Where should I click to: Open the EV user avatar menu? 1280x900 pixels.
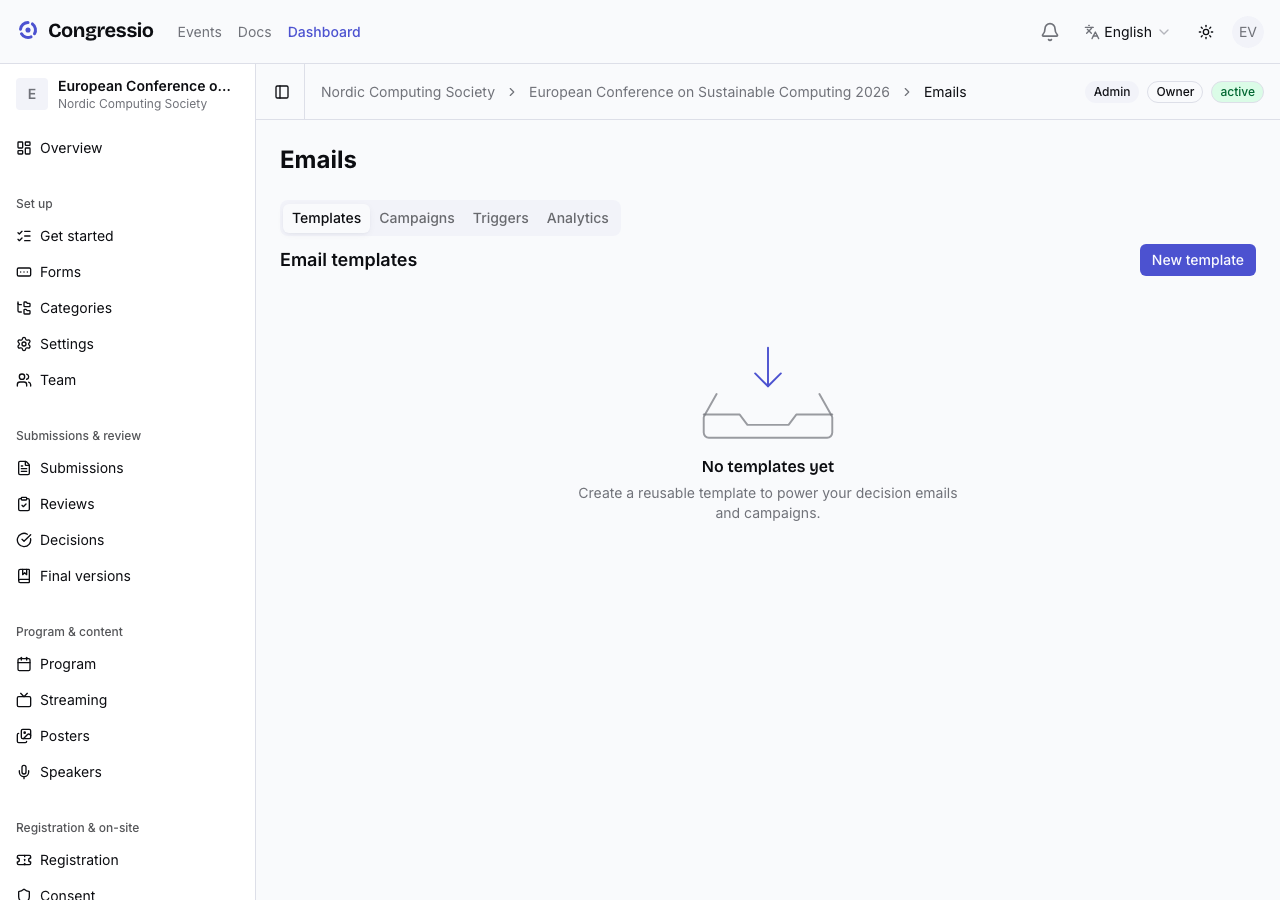coord(1248,32)
